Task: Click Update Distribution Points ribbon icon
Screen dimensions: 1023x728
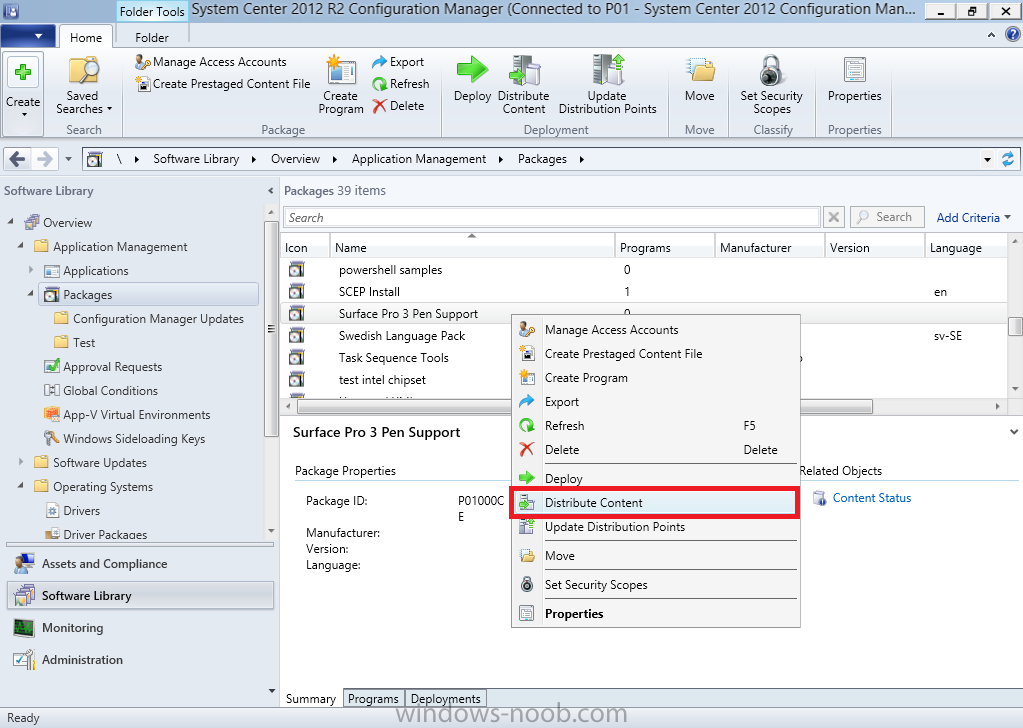Action: (x=607, y=85)
